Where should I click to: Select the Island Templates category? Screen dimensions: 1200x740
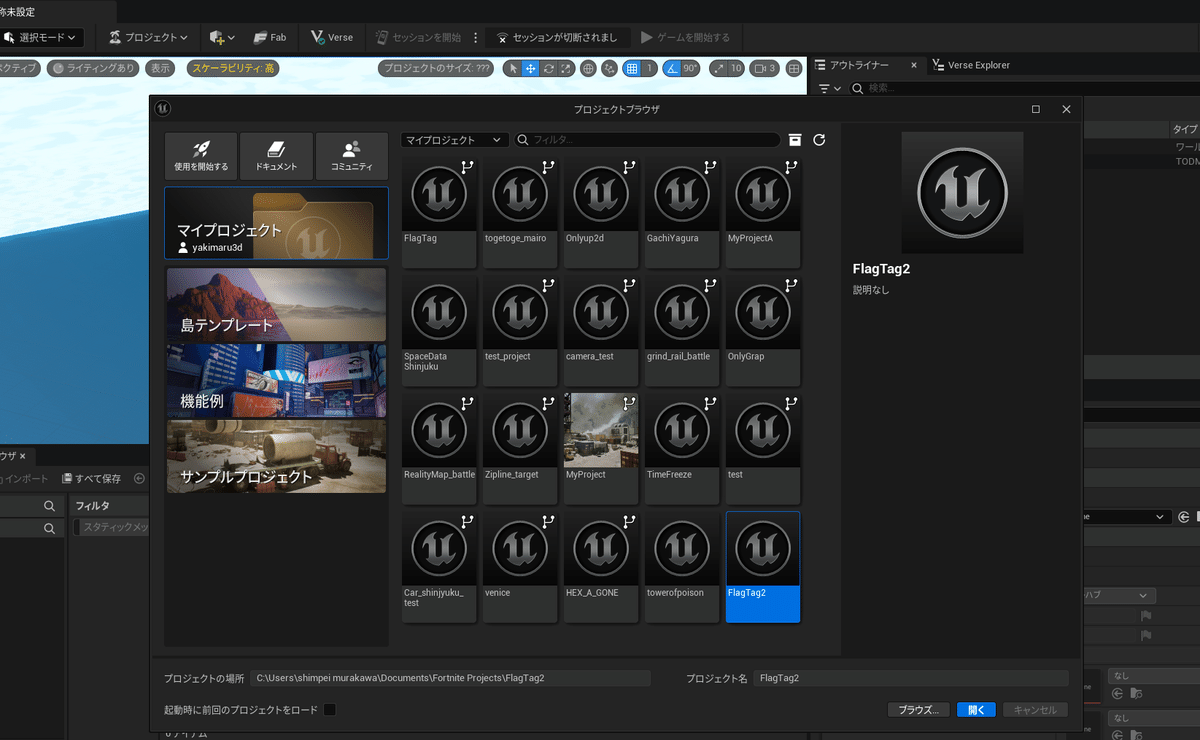tap(276, 304)
